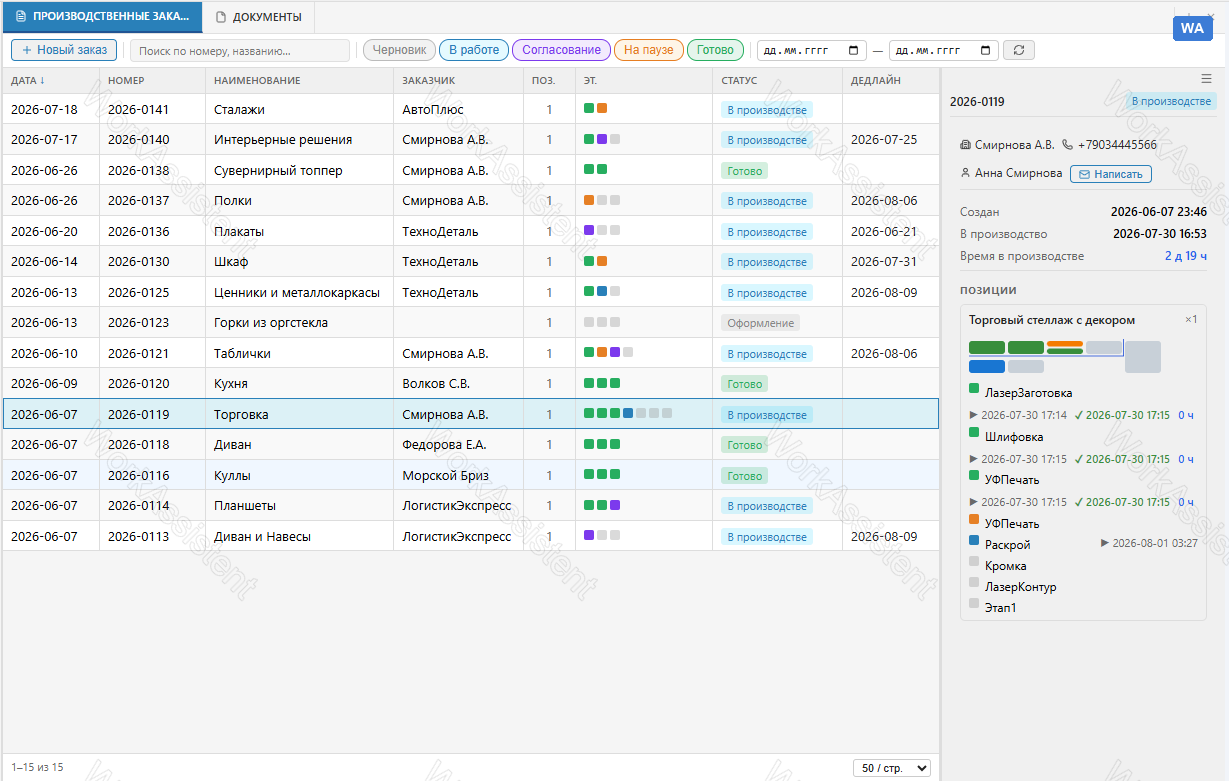Click the Написать button
The image size is (1229, 781).
pos(1110,174)
